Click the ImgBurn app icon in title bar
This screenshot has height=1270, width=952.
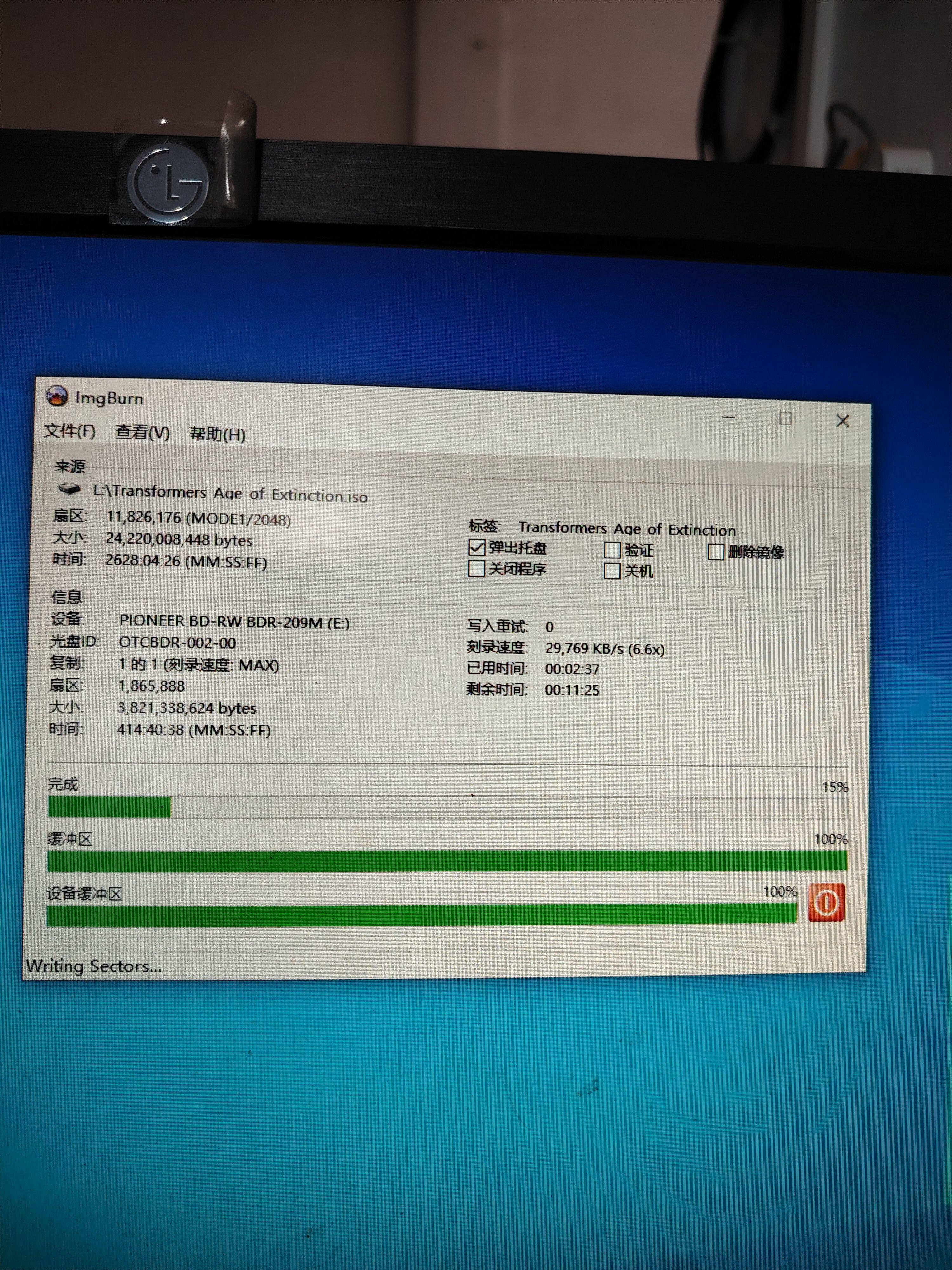(x=56, y=396)
